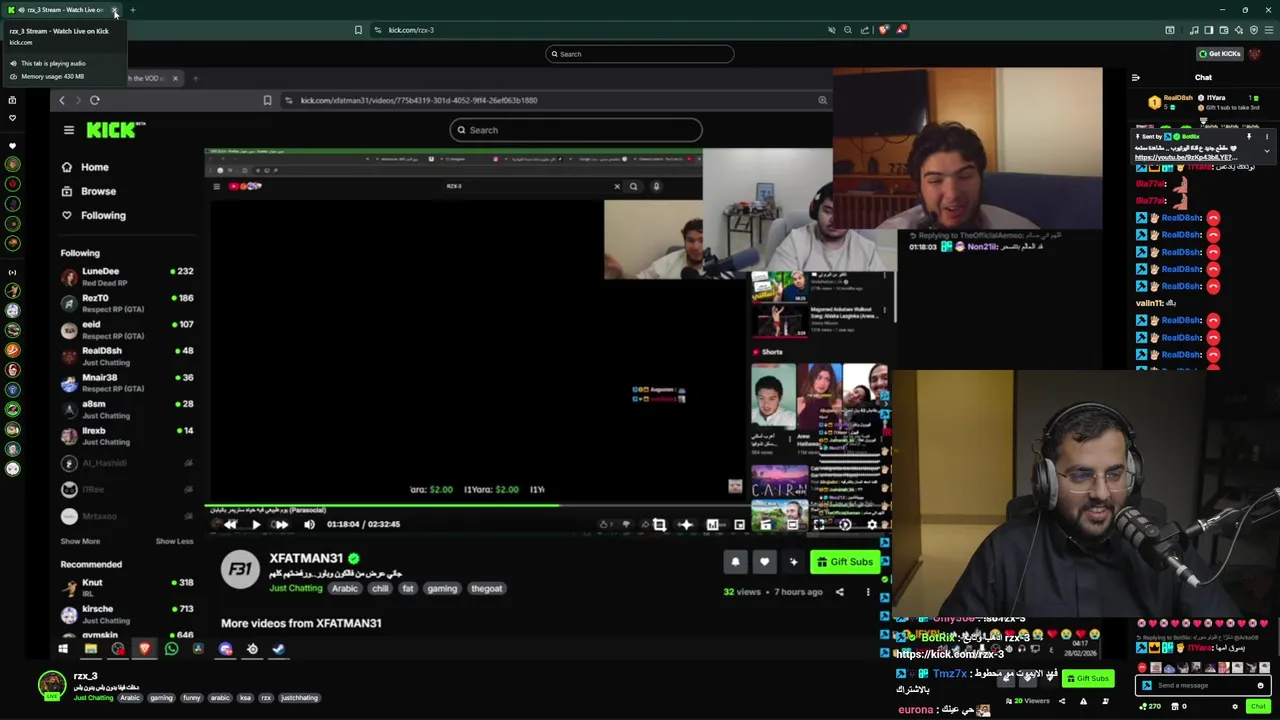Click the fast-forward button on the VOD player
1280x720 pixels.
281,524
